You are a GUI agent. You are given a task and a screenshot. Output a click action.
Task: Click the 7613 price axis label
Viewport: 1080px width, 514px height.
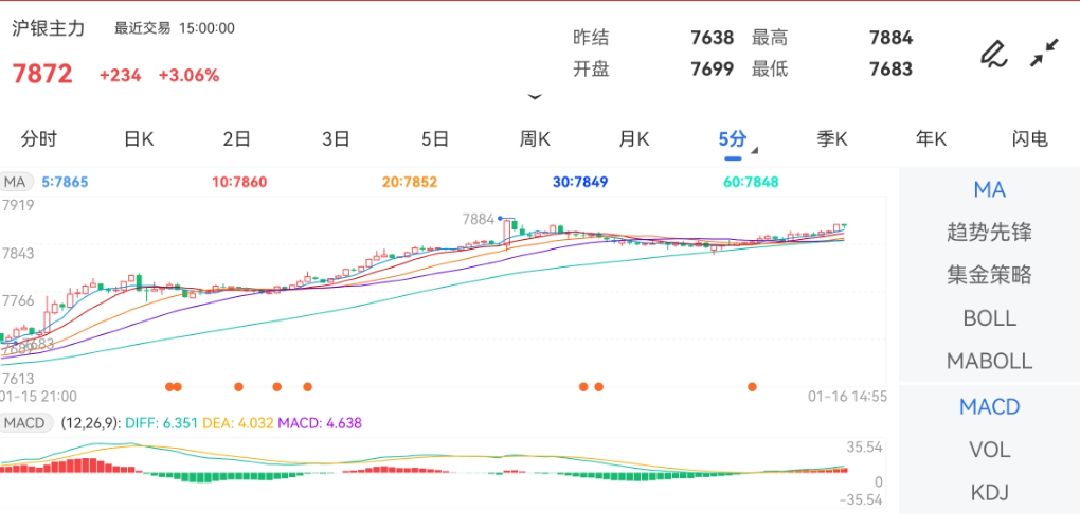(x=17, y=378)
